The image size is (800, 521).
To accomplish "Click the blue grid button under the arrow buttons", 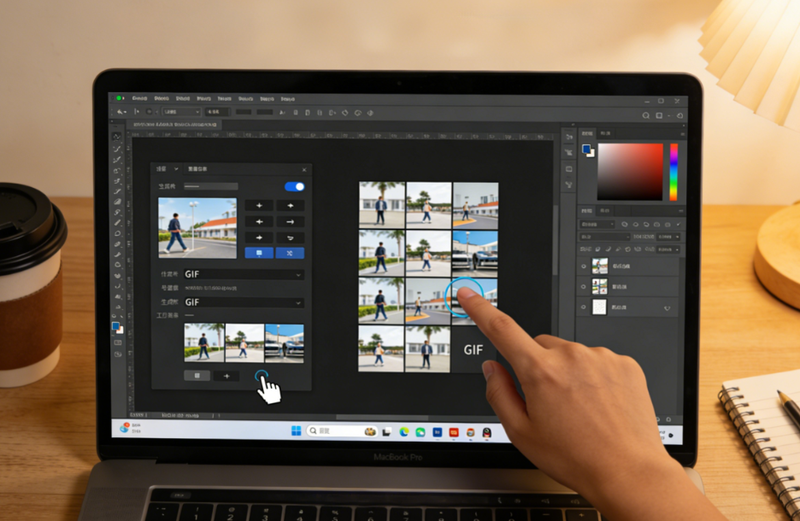I will [260, 254].
